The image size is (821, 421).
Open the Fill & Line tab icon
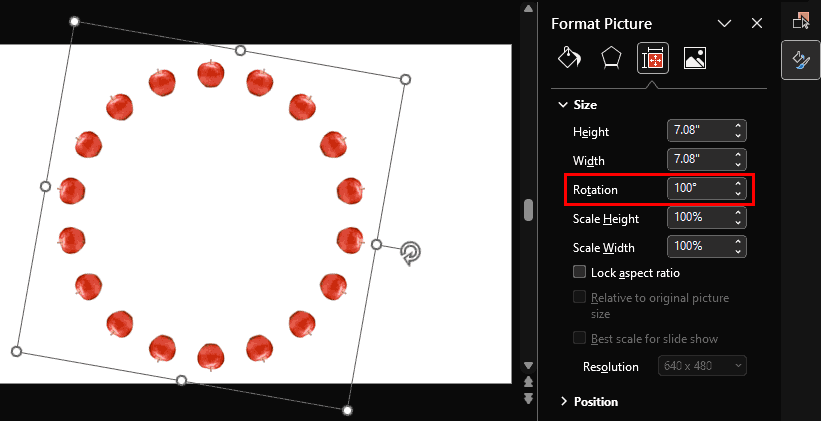(x=568, y=58)
